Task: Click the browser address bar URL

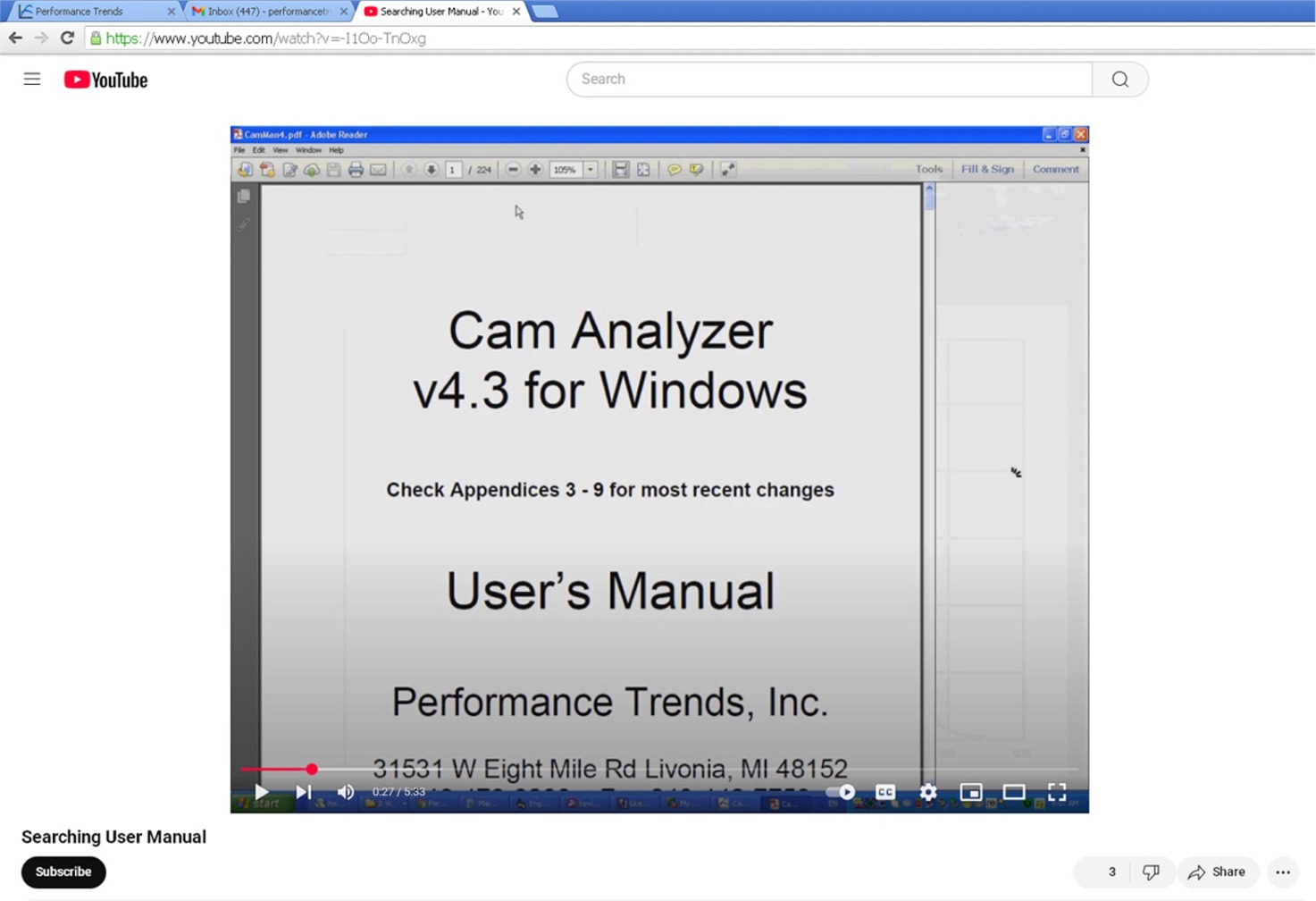Action: (265, 38)
